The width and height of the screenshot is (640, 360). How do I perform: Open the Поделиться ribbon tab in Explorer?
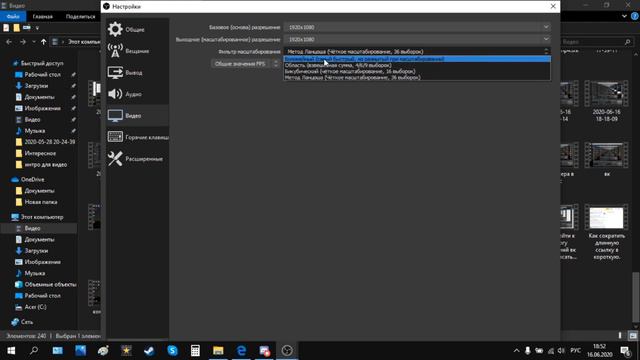click(x=80, y=16)
